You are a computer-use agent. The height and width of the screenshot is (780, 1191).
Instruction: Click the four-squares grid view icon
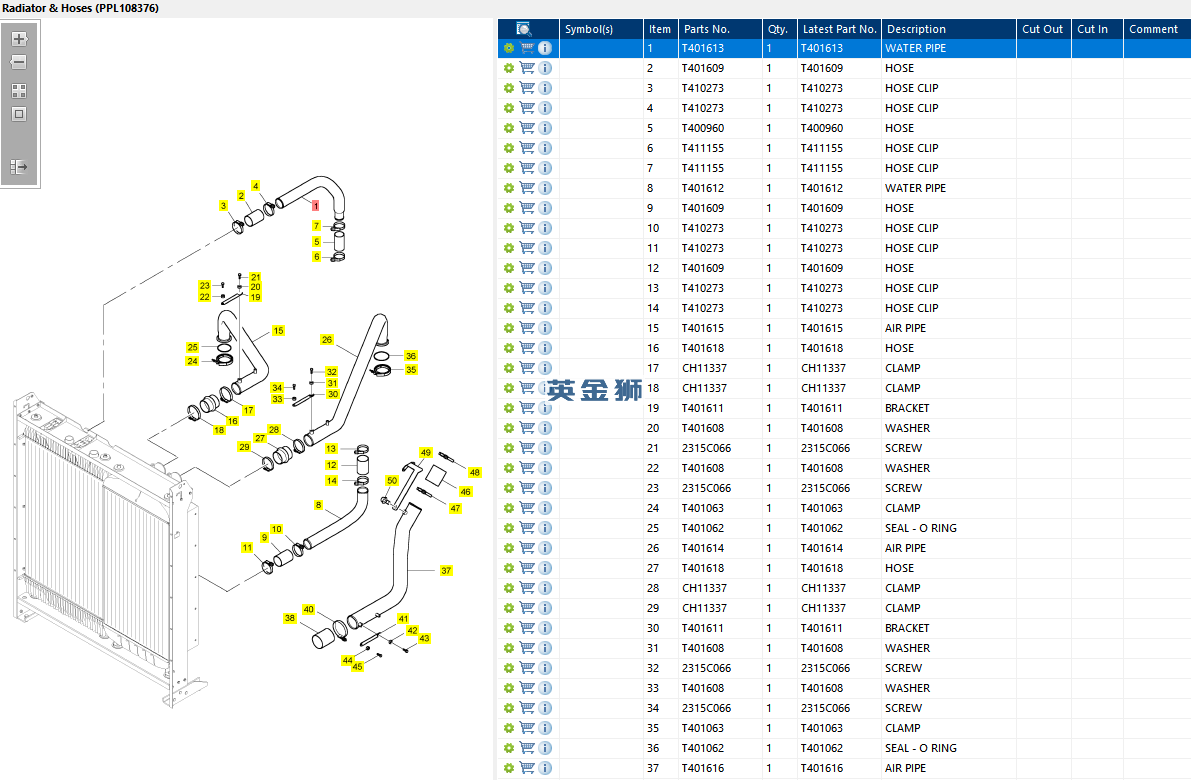pos(20,91)
